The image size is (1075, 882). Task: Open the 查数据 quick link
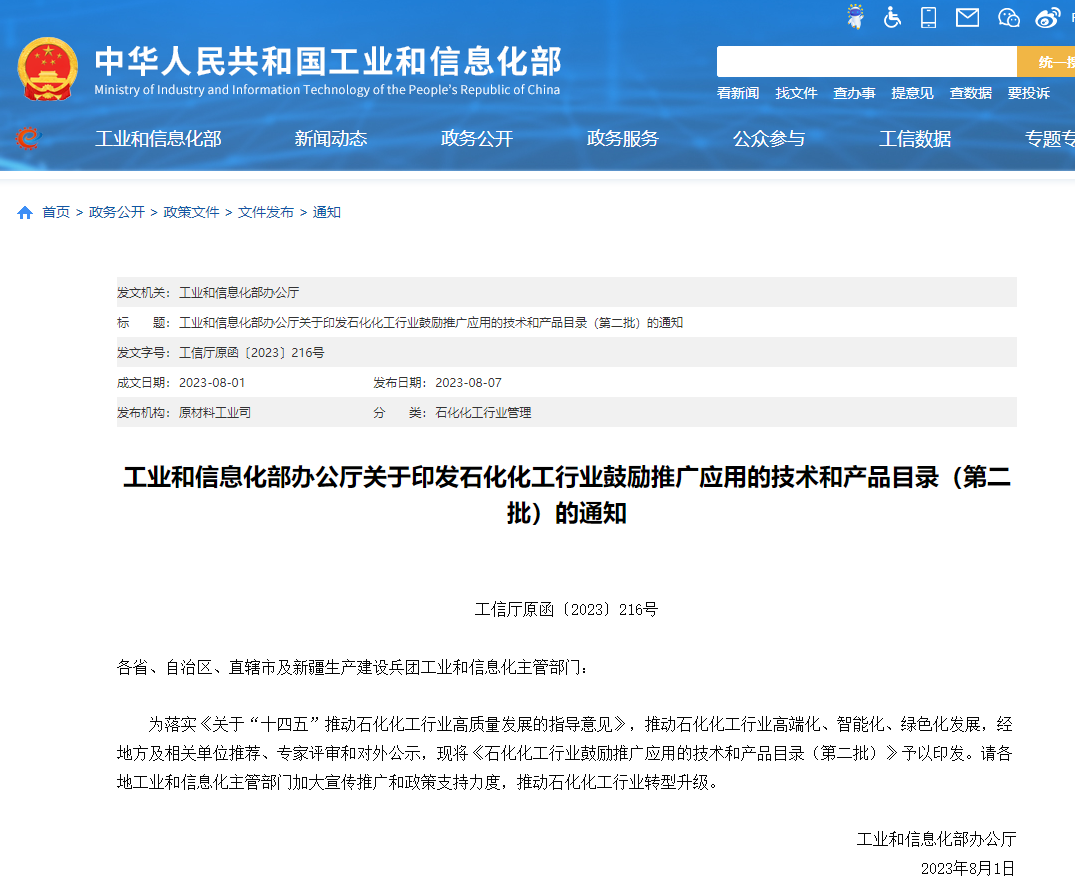click(971, 93)
